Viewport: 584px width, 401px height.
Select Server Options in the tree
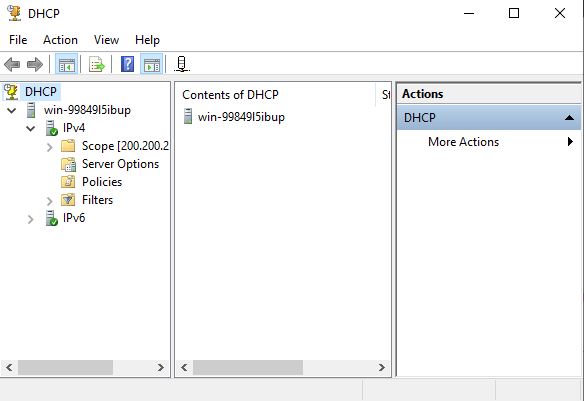[x=120, y=164]
